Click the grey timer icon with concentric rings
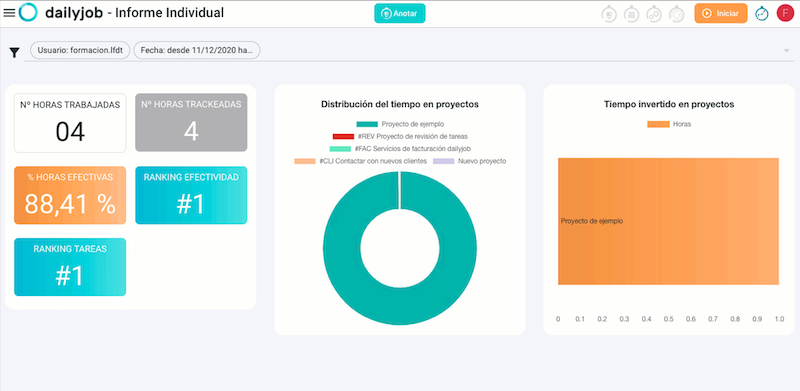Viewport: 800px width, 391px height. click(677, 14)
